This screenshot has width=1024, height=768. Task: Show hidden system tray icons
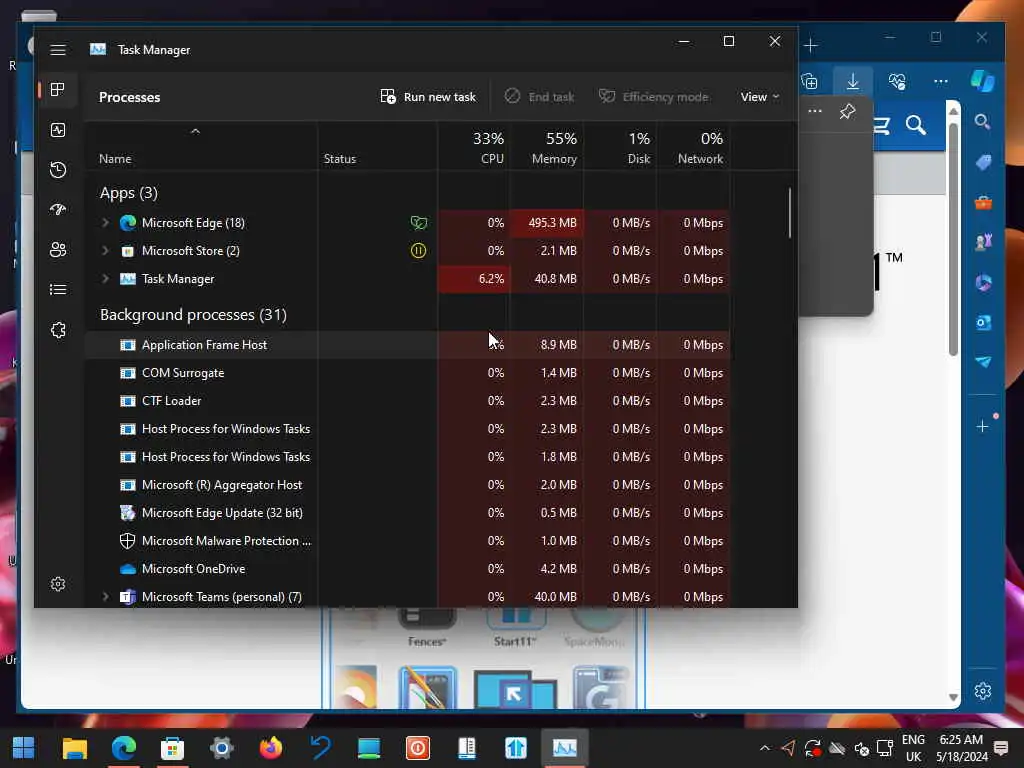(765, 748)
